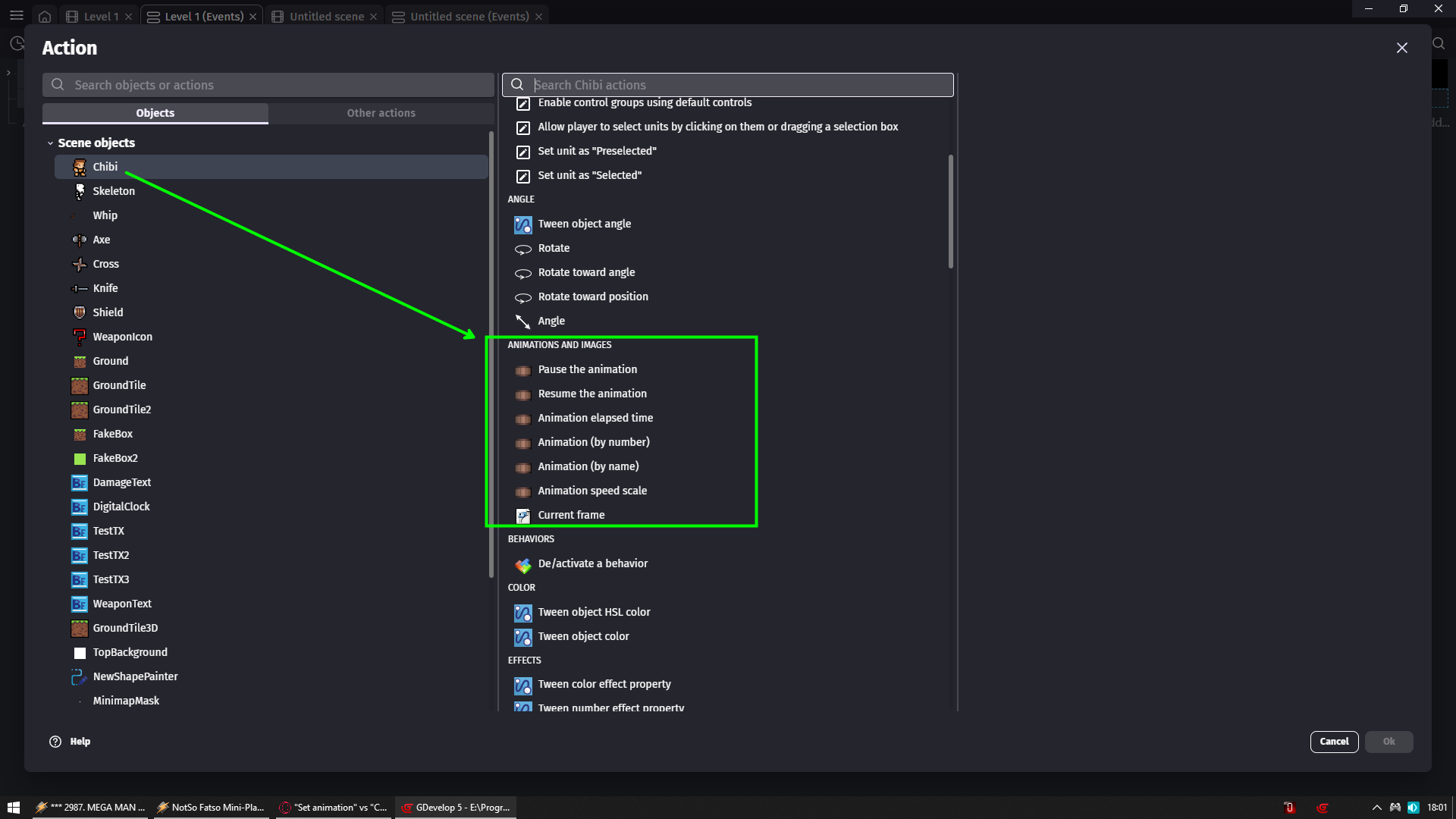Click the Axe object icon
Viewport: 1456px width, 819px height.
coord(80,240)
